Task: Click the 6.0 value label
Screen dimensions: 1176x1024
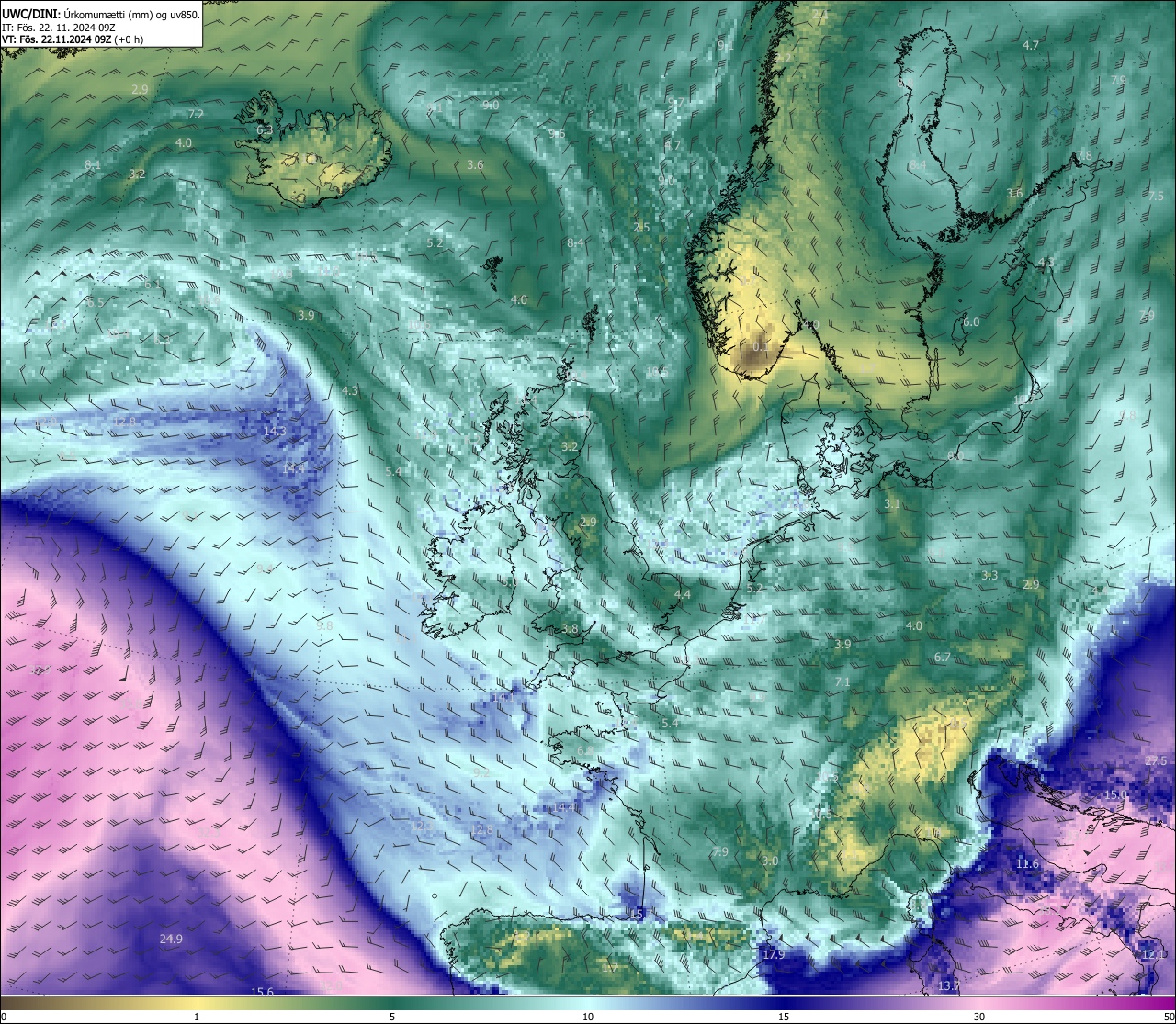Action: (971, 321)
